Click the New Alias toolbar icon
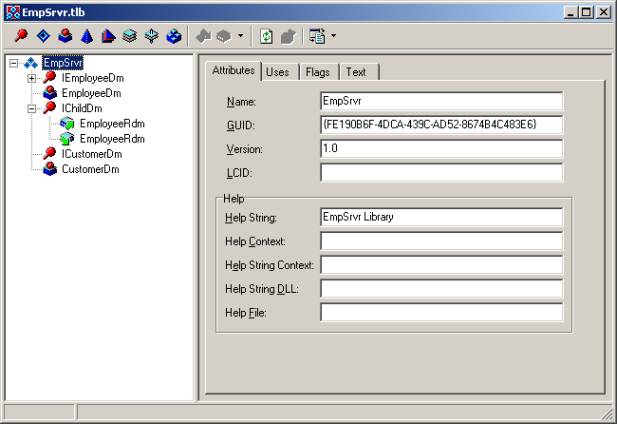 tap(109, 36)
